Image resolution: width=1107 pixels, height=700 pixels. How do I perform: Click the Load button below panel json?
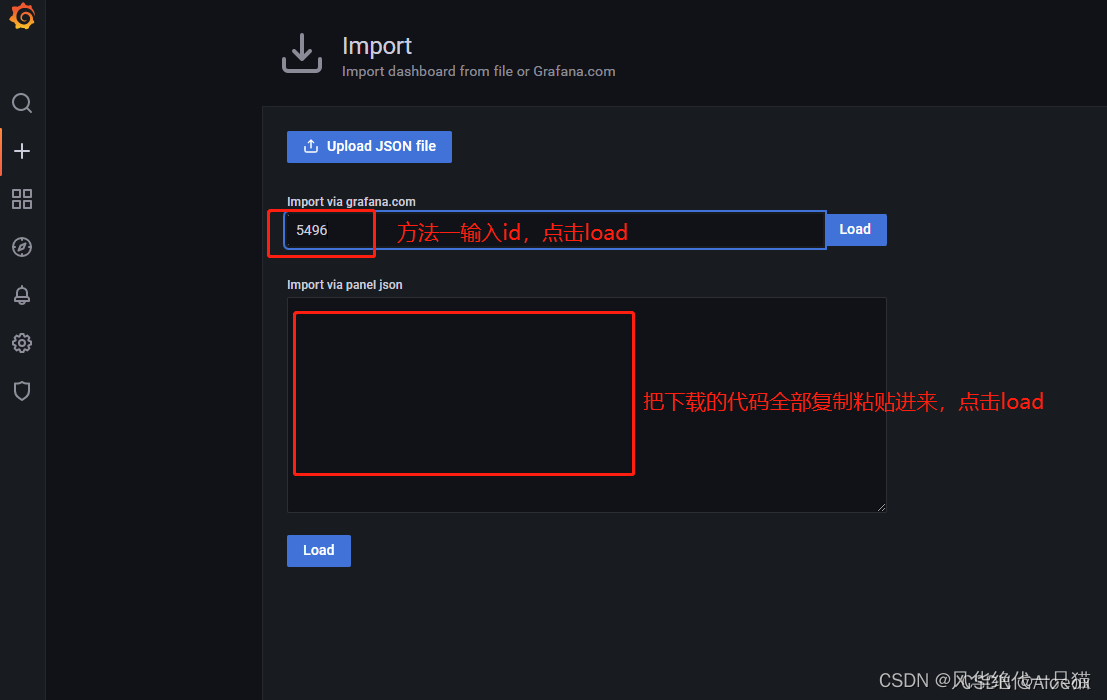pos(318,550)
